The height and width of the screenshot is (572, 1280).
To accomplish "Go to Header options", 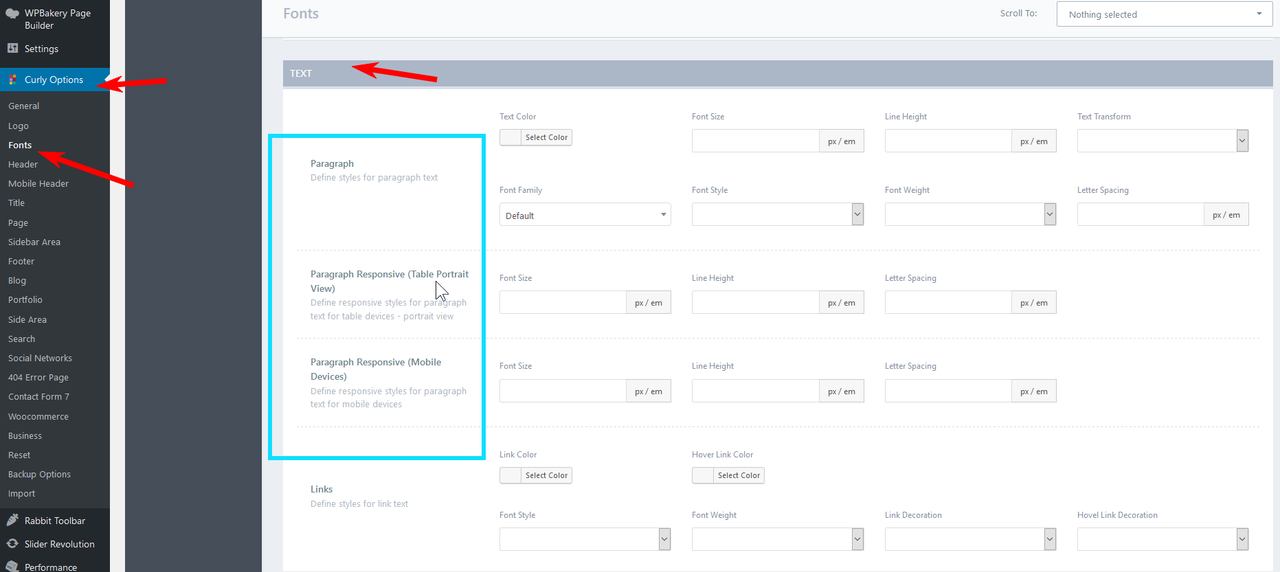I will (23, 164).
